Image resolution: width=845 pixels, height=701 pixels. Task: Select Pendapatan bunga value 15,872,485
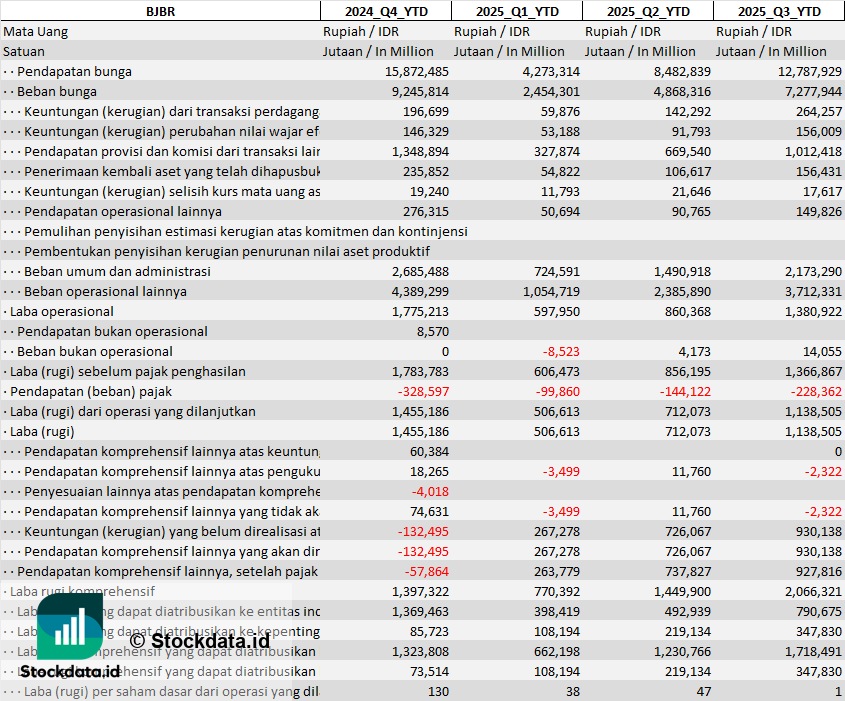point(417,71)
